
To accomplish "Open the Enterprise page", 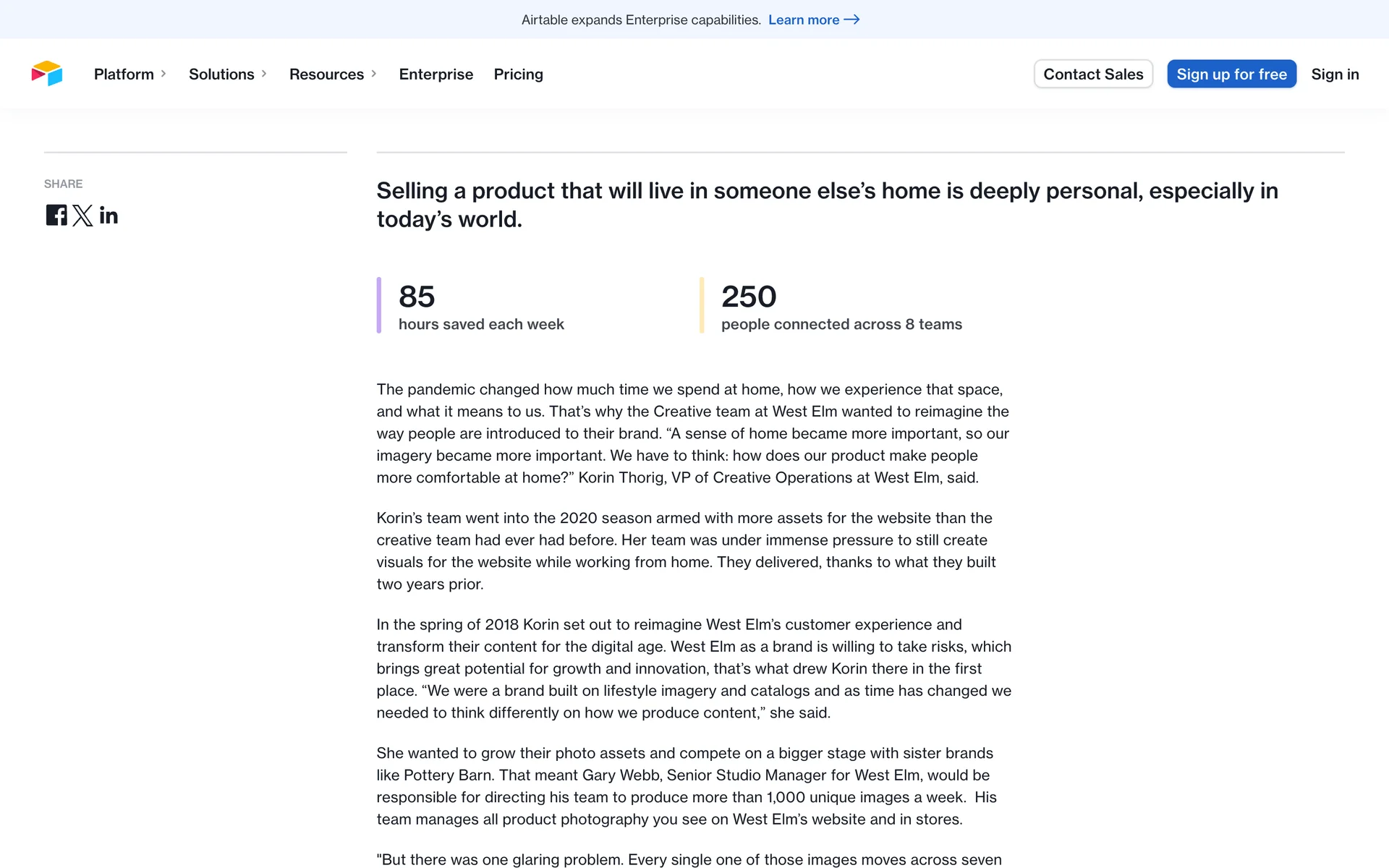I will (436, 74).
